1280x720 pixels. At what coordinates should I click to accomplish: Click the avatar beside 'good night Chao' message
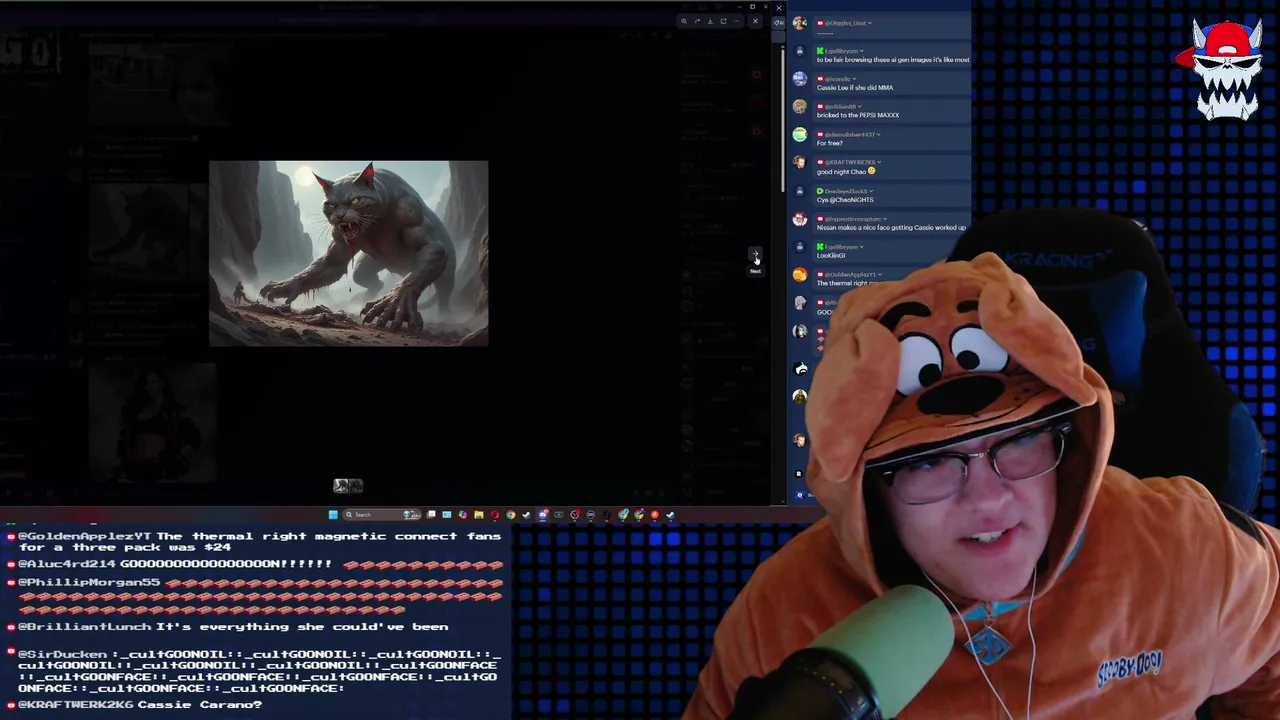coord(800,162)
